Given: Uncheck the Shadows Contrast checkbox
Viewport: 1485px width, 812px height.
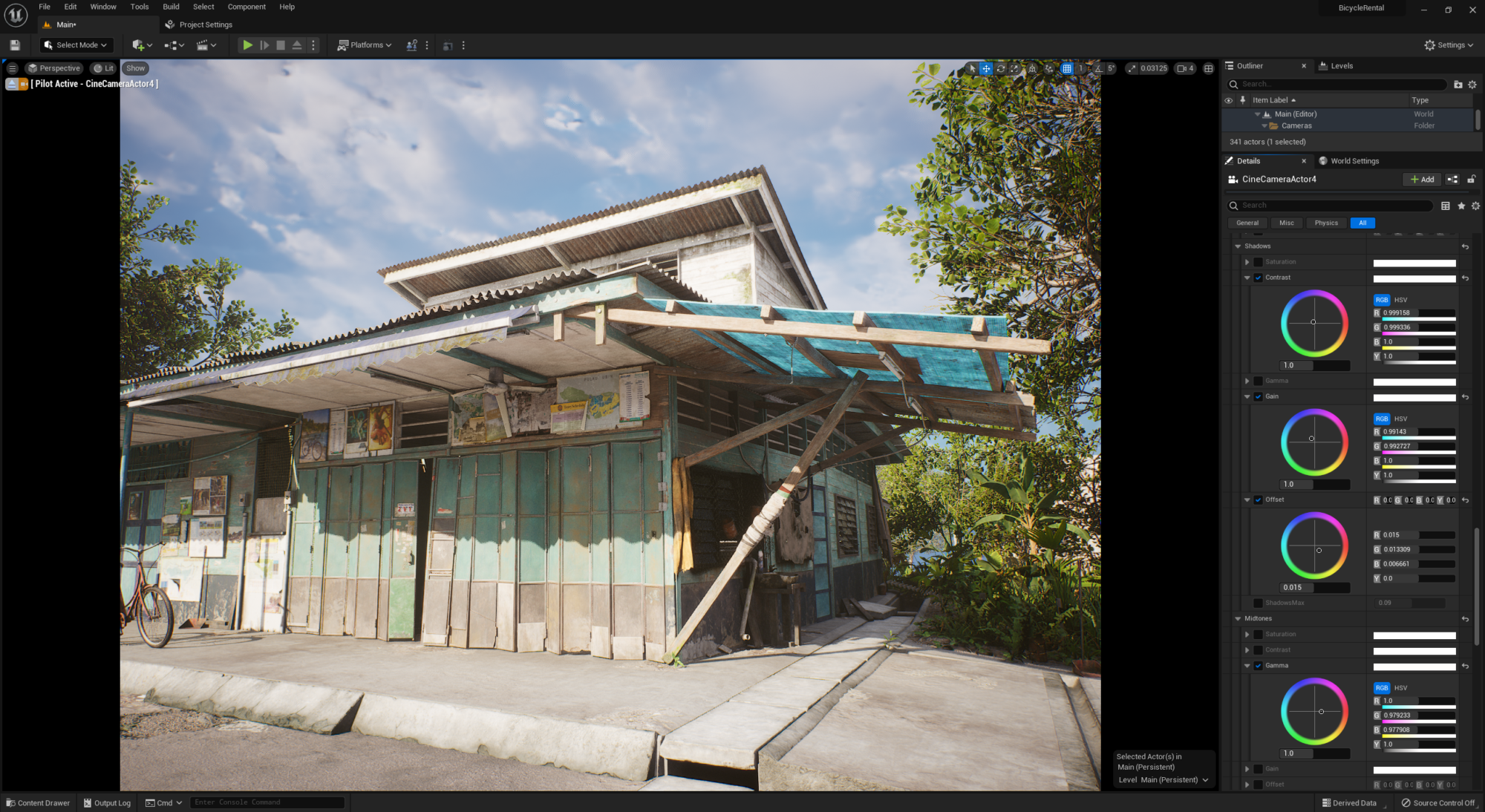Looking at the screenshot, I should (x=1259, y=278).
